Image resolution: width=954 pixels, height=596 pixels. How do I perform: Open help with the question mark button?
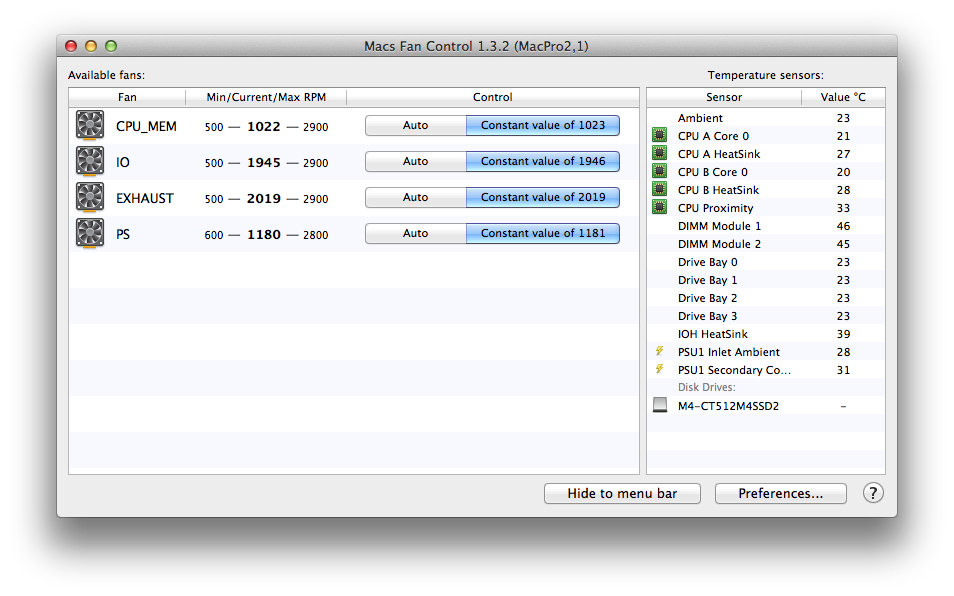873,493
